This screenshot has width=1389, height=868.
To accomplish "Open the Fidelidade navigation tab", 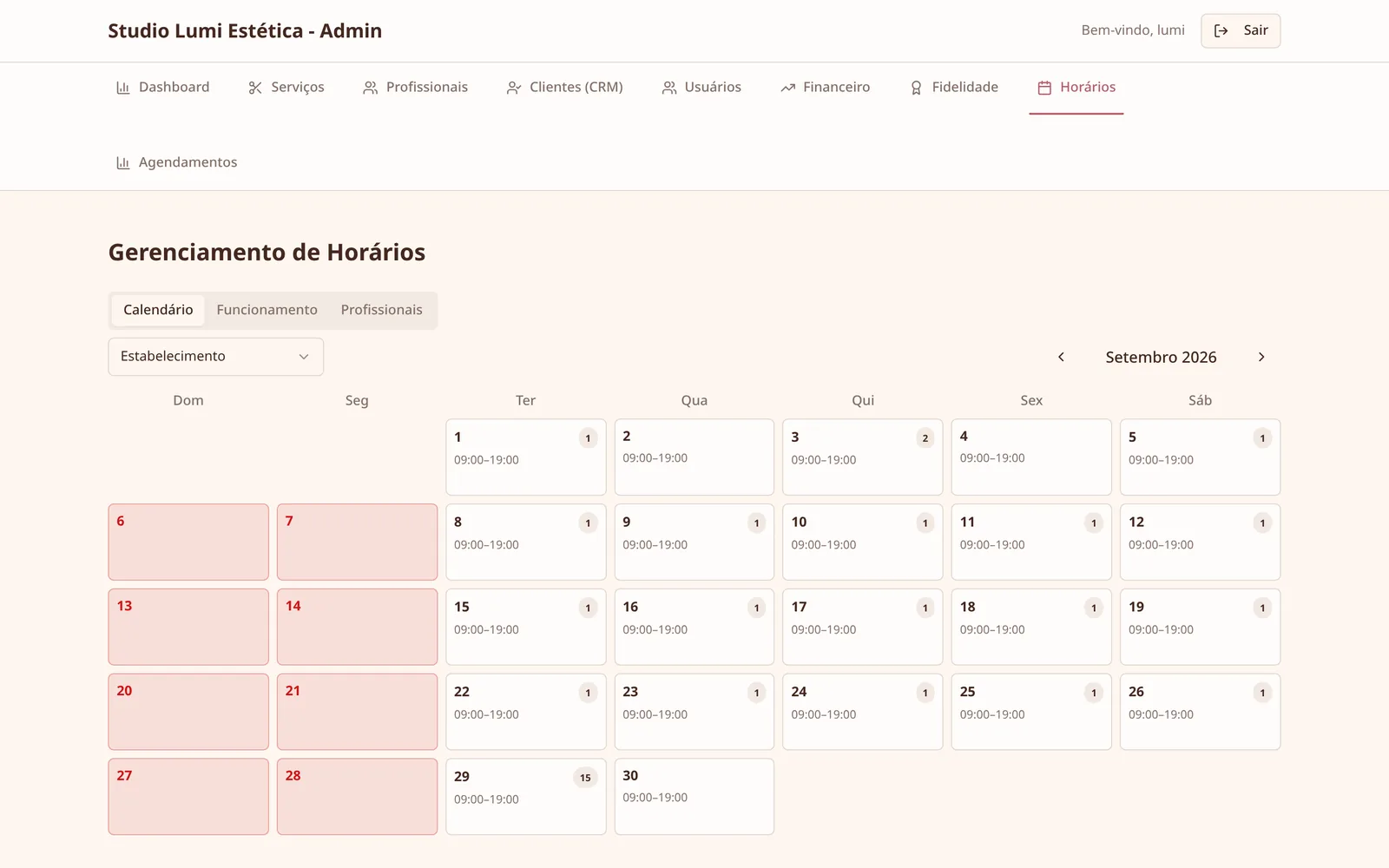I will click(954, 88).
